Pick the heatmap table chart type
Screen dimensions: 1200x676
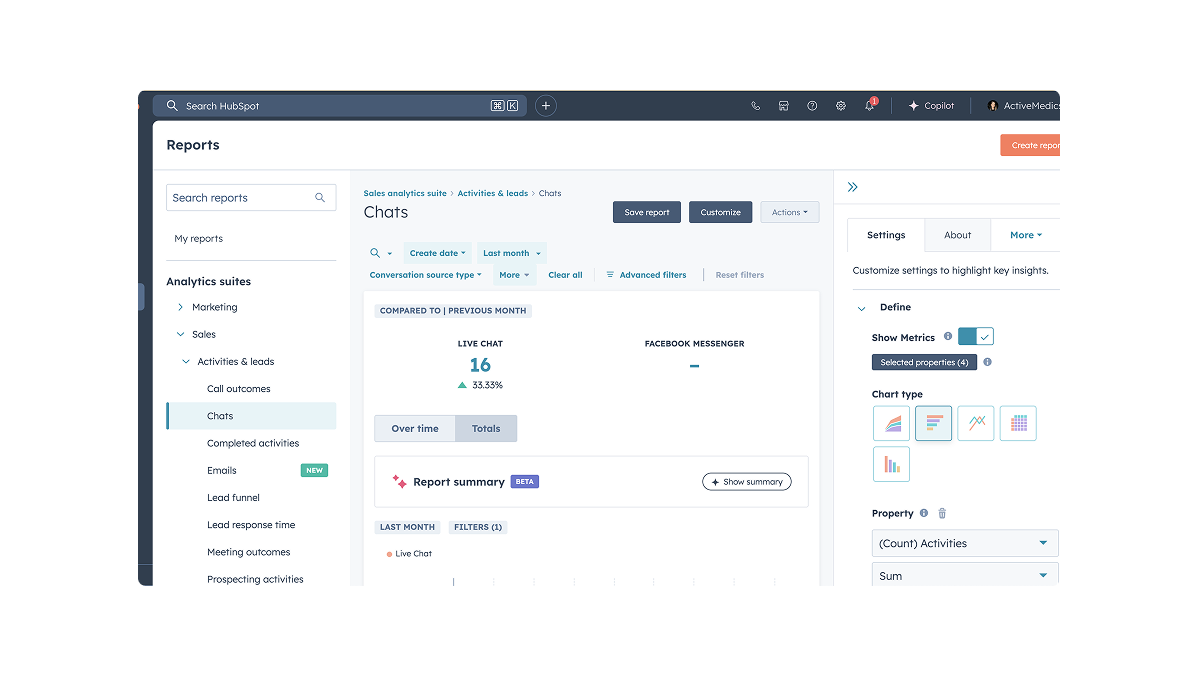(1018, 423)
